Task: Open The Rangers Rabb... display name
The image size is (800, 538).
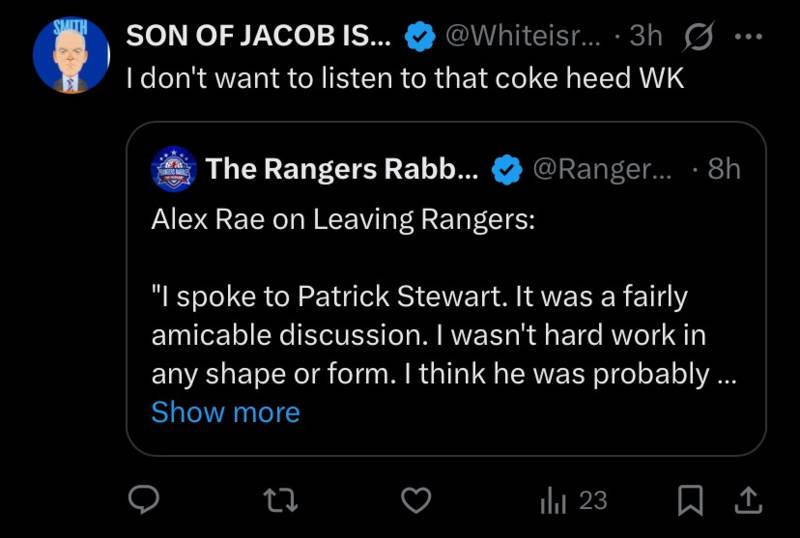Action: click(x=342, y=169)
